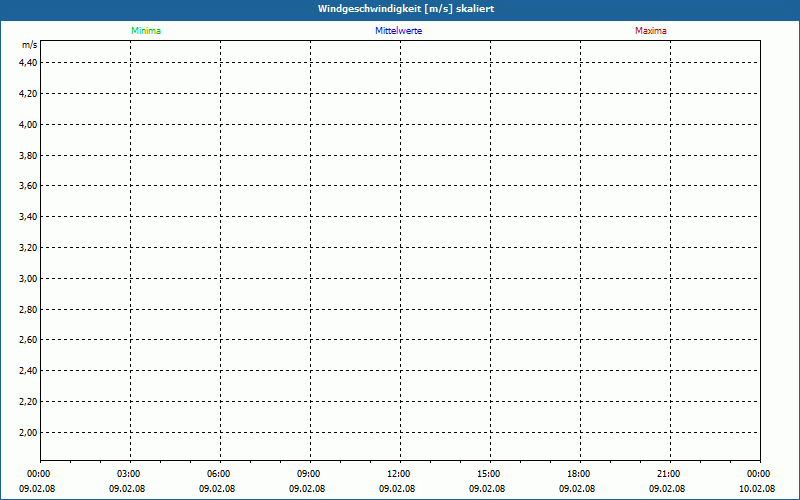
Task: Click the 09.02.08 date under 12:00
Action: [x=397, y=489]
